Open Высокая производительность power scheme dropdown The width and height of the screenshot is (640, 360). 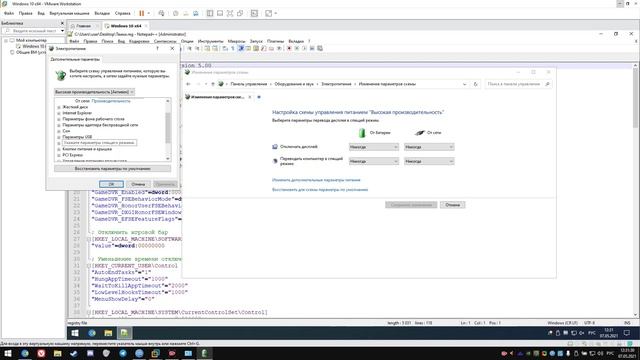pyautogui.click(x=94, y=92)
